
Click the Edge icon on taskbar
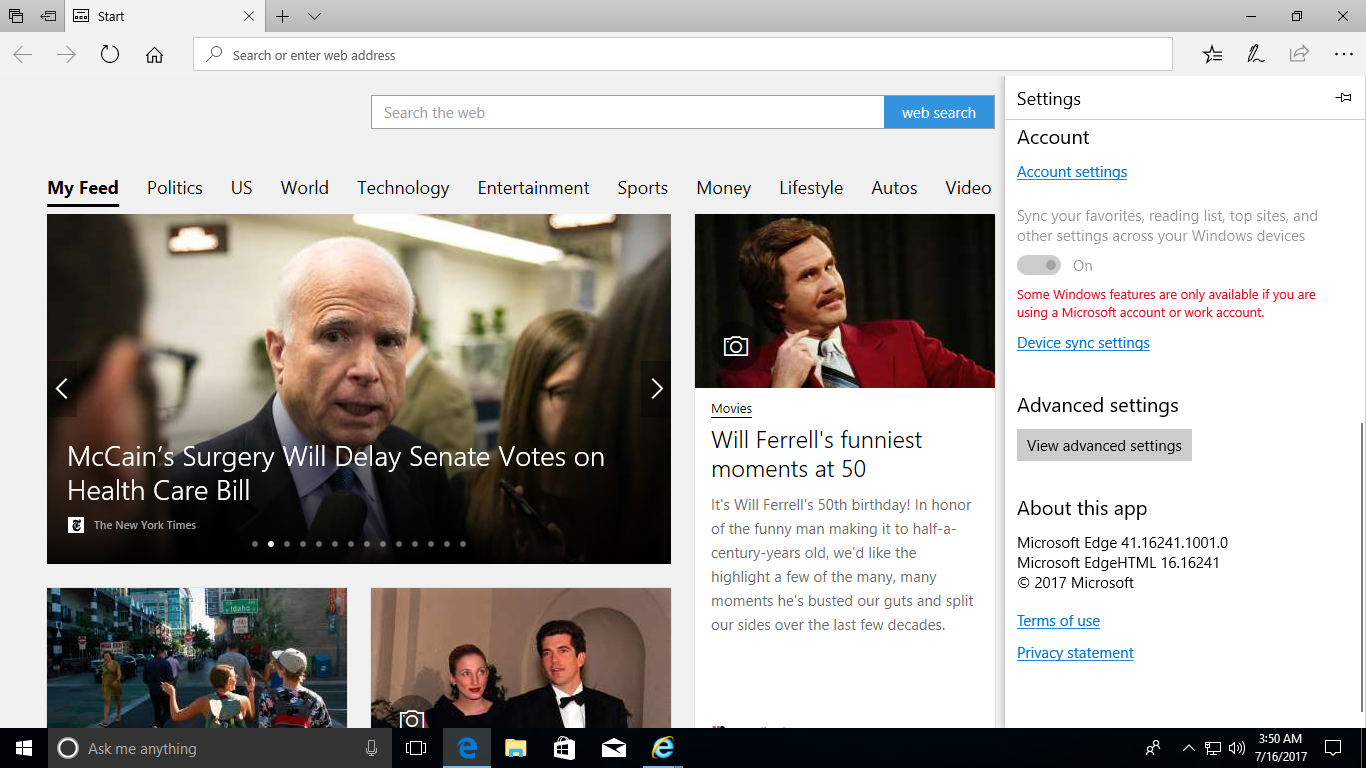pyautogui.click(x=466, y=748)
